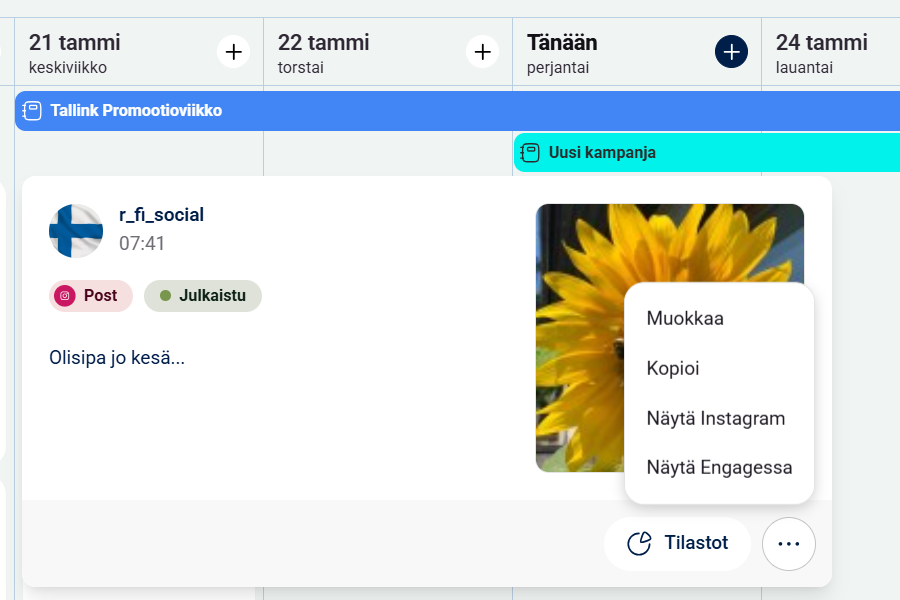Screen dimensions: 900x600
Task: Click the dark plus button for Tänään
Action: [731, 51]
